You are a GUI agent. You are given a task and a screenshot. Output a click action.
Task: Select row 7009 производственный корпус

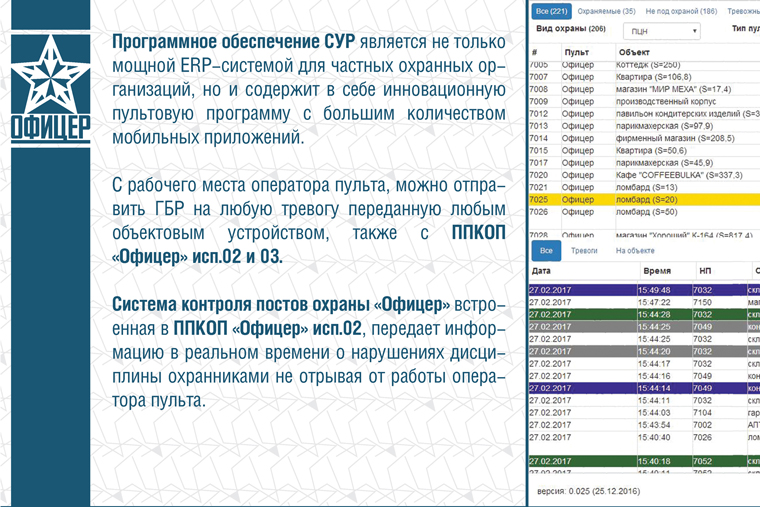coord(644,101)
